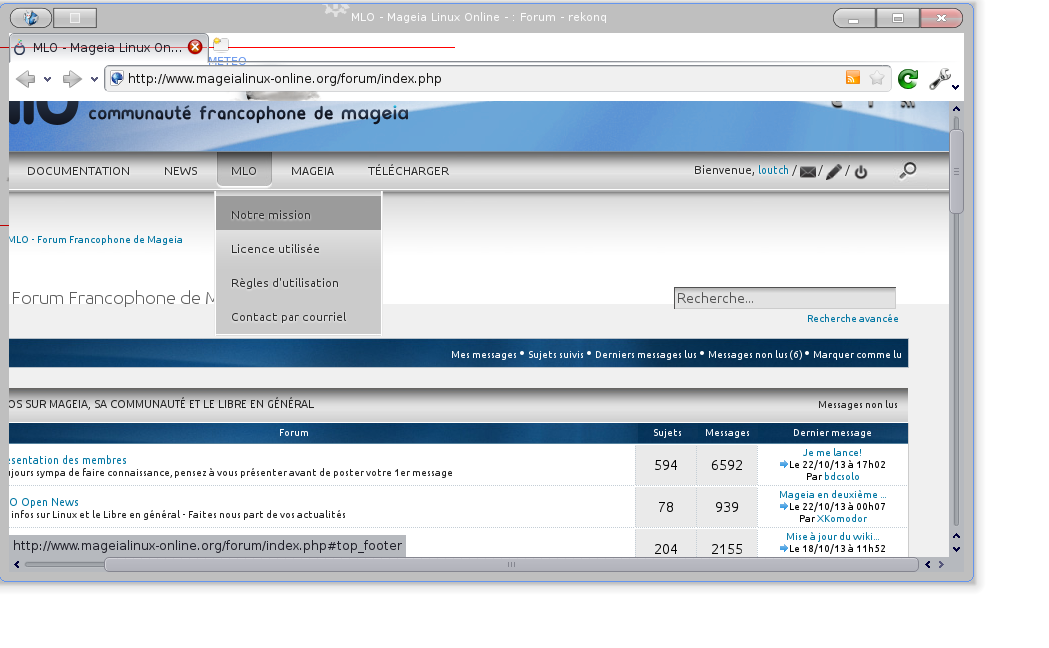Expand the back history dropdown arrow
The width and height of the screenshot is (1049, 648).
(47, 80)
